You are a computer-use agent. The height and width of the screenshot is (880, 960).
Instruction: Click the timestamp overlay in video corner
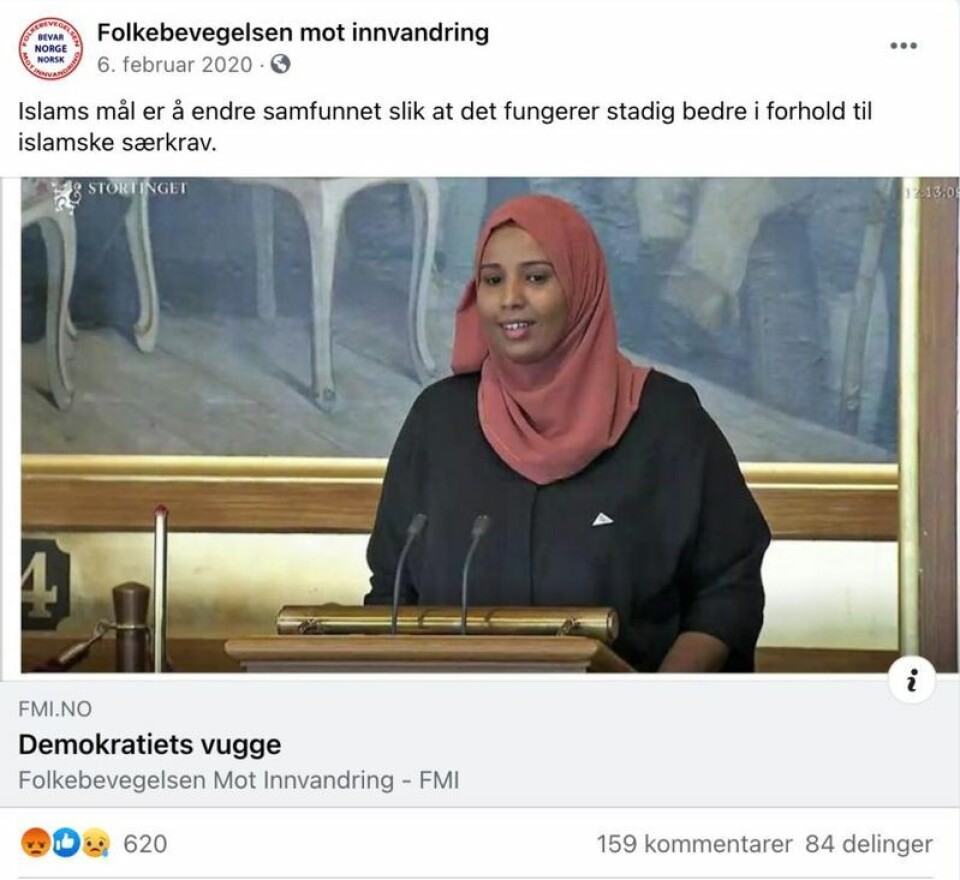tap(931, 193)
